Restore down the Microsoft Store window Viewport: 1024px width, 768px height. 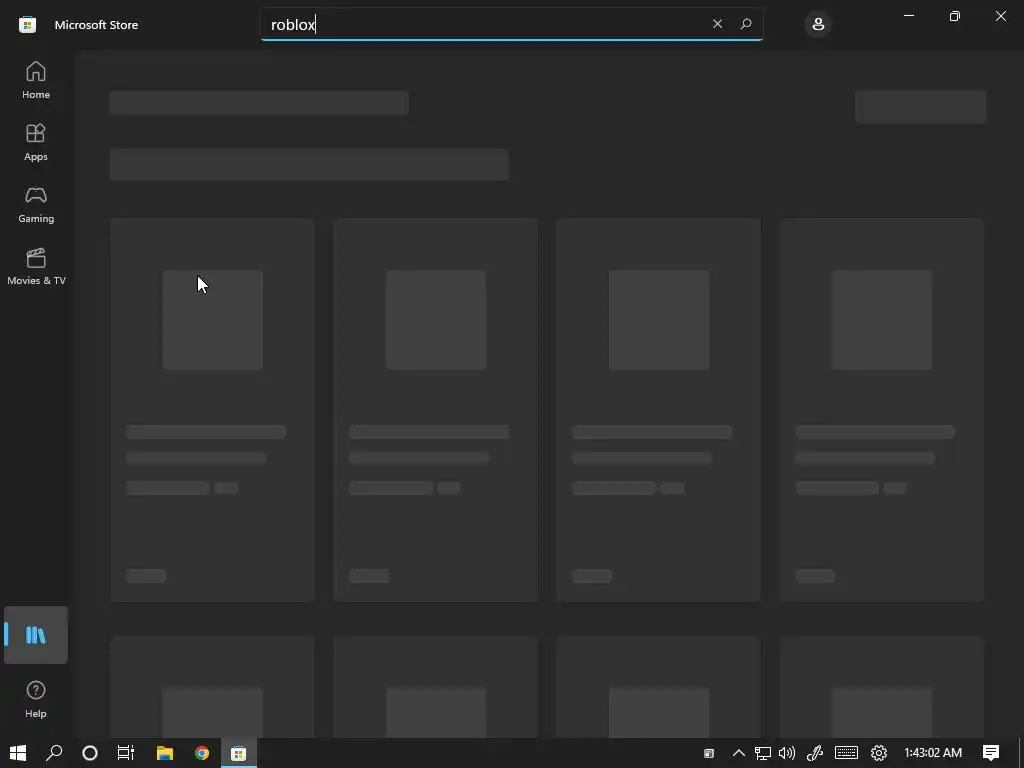point(955,16)
